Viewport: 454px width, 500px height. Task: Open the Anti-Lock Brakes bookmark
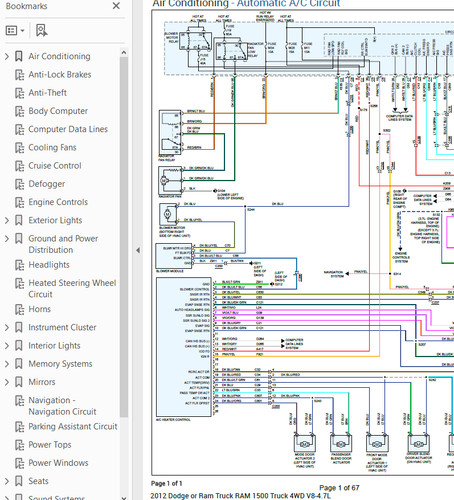pos(60,75)
